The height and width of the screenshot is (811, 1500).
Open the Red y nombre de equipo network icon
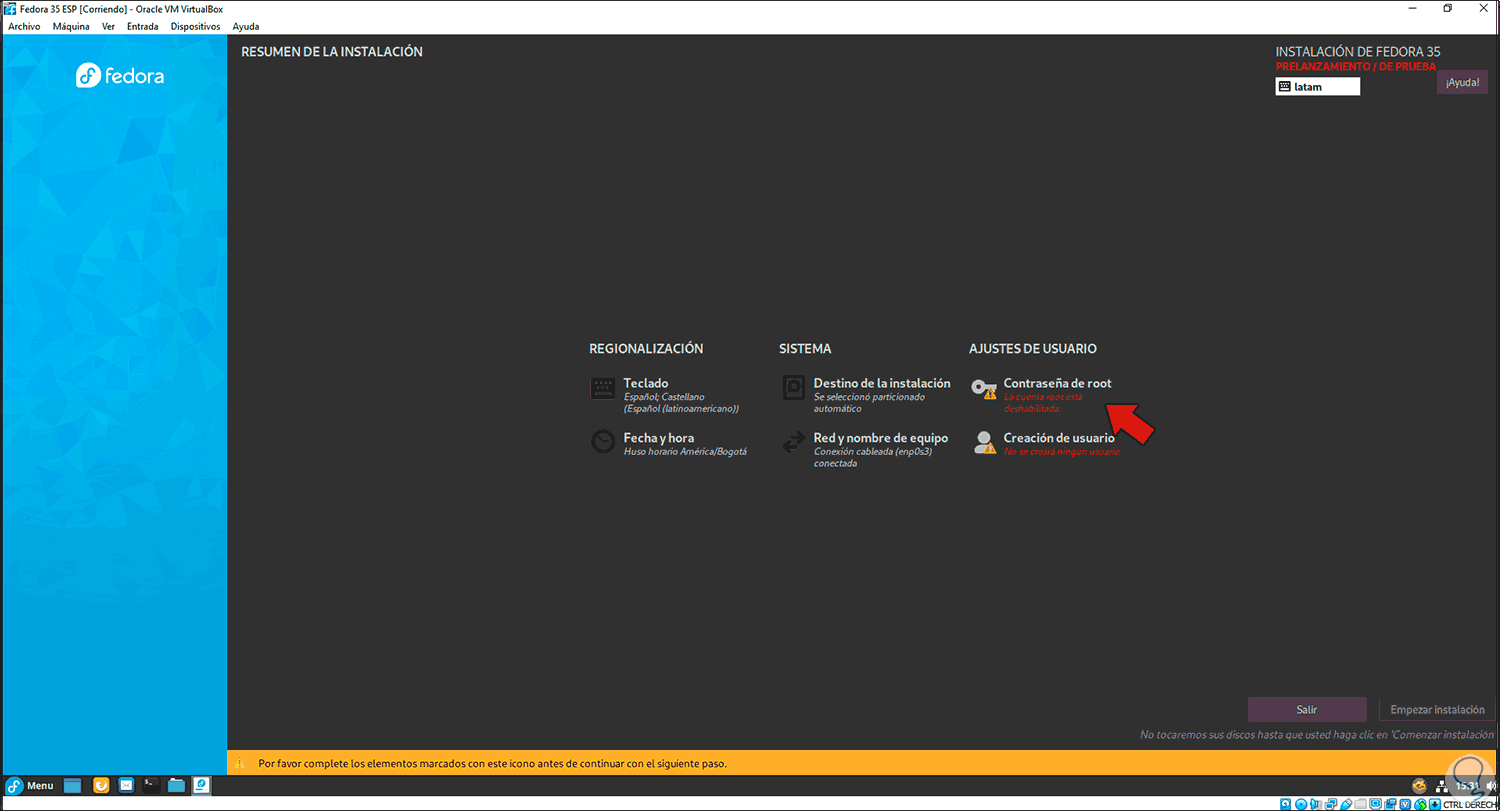click(x=794, y=441)
